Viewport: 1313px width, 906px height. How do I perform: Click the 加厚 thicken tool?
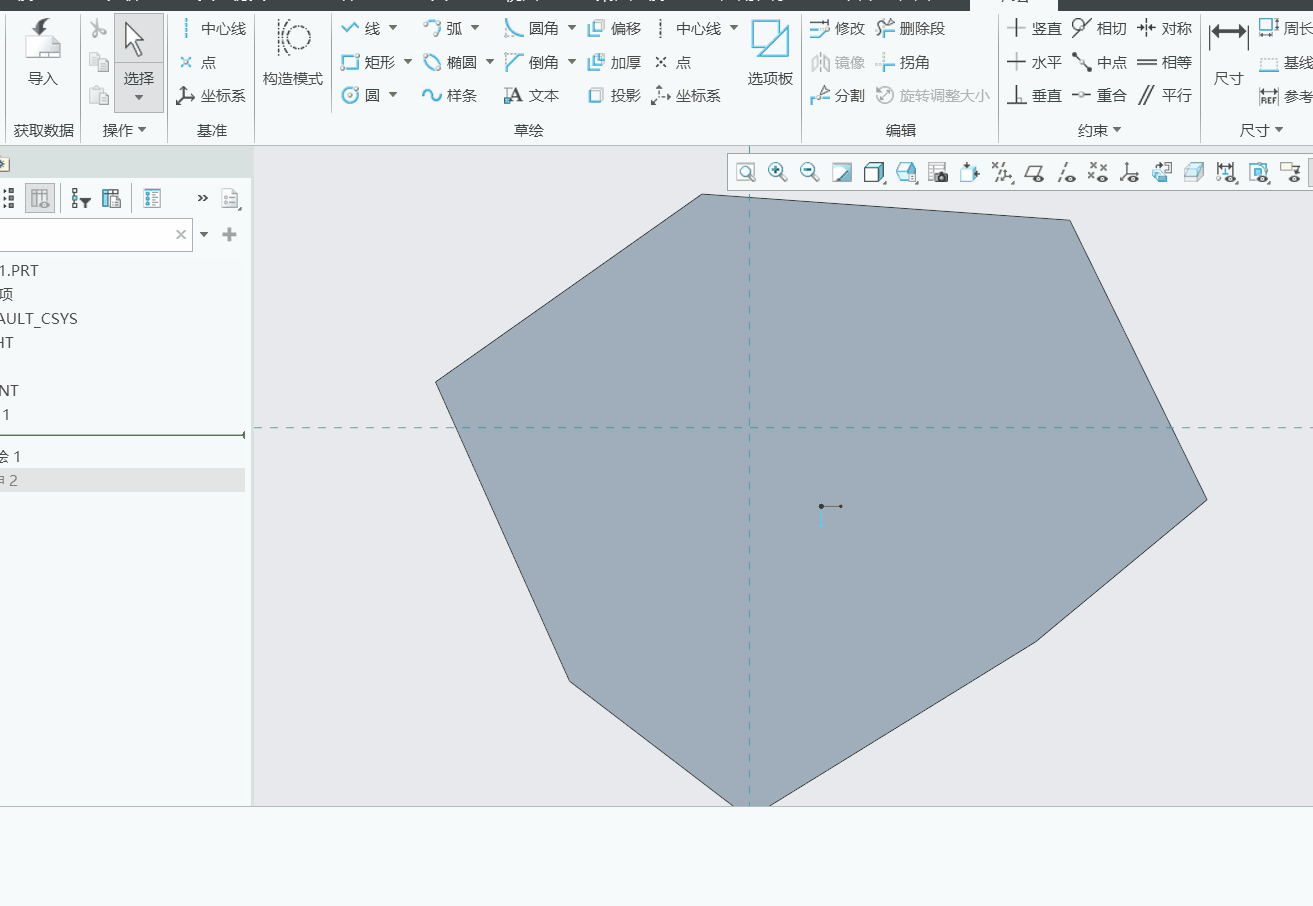click(614, 62)
